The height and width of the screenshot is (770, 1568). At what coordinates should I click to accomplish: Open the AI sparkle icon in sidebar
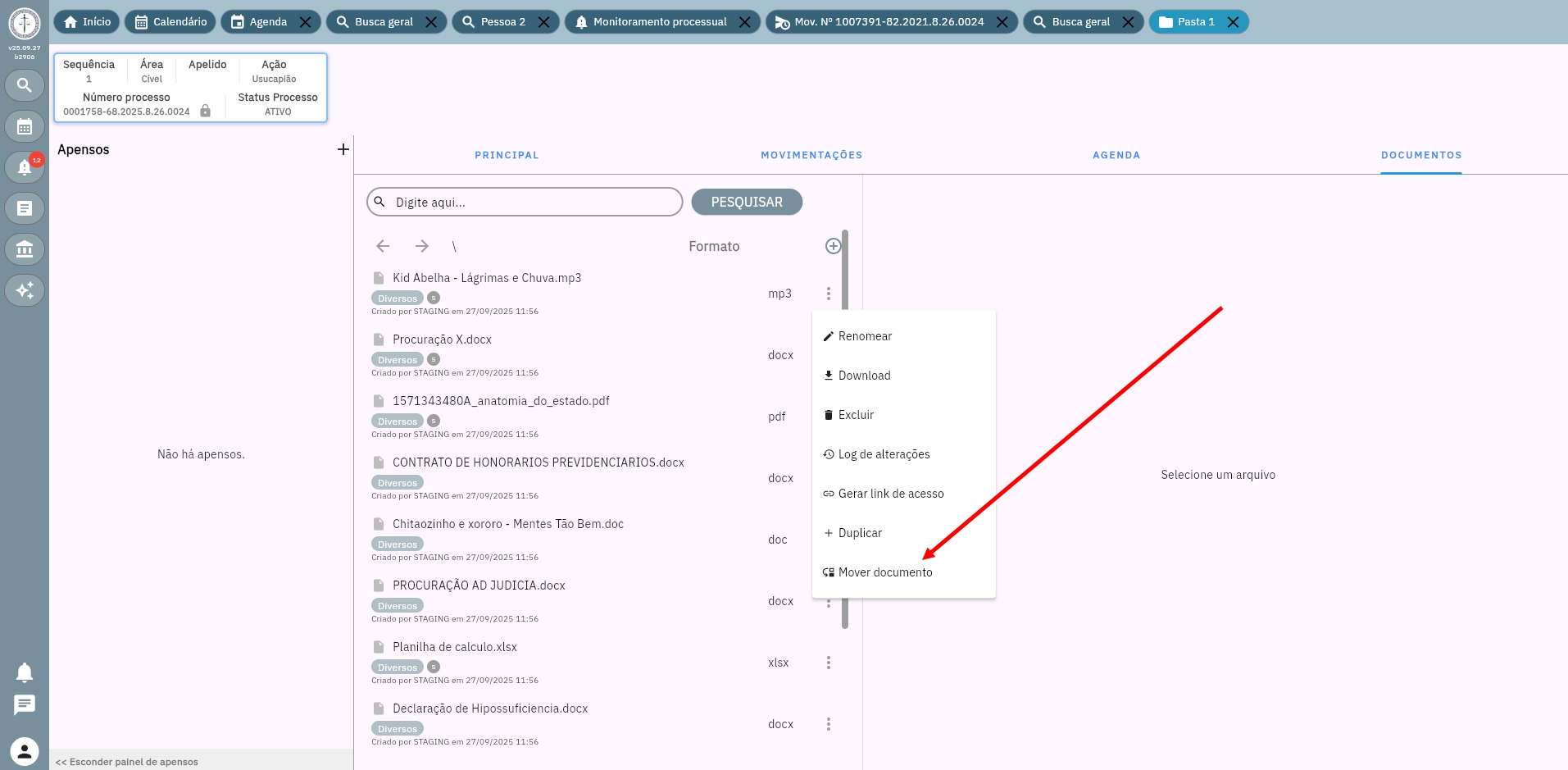click(x=25, y=290)
